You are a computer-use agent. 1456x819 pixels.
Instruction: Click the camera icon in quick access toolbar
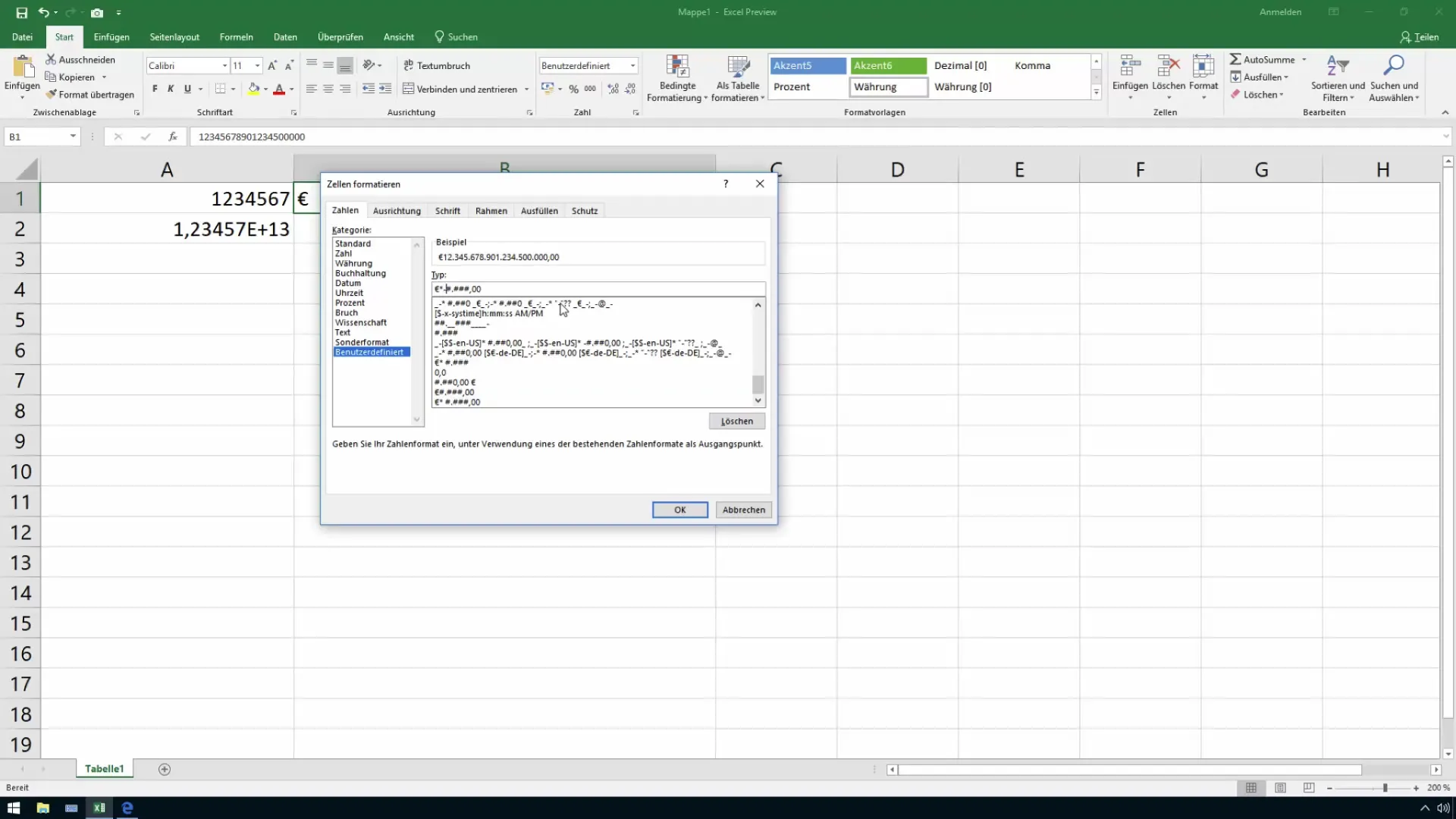(x=97, y=12)
